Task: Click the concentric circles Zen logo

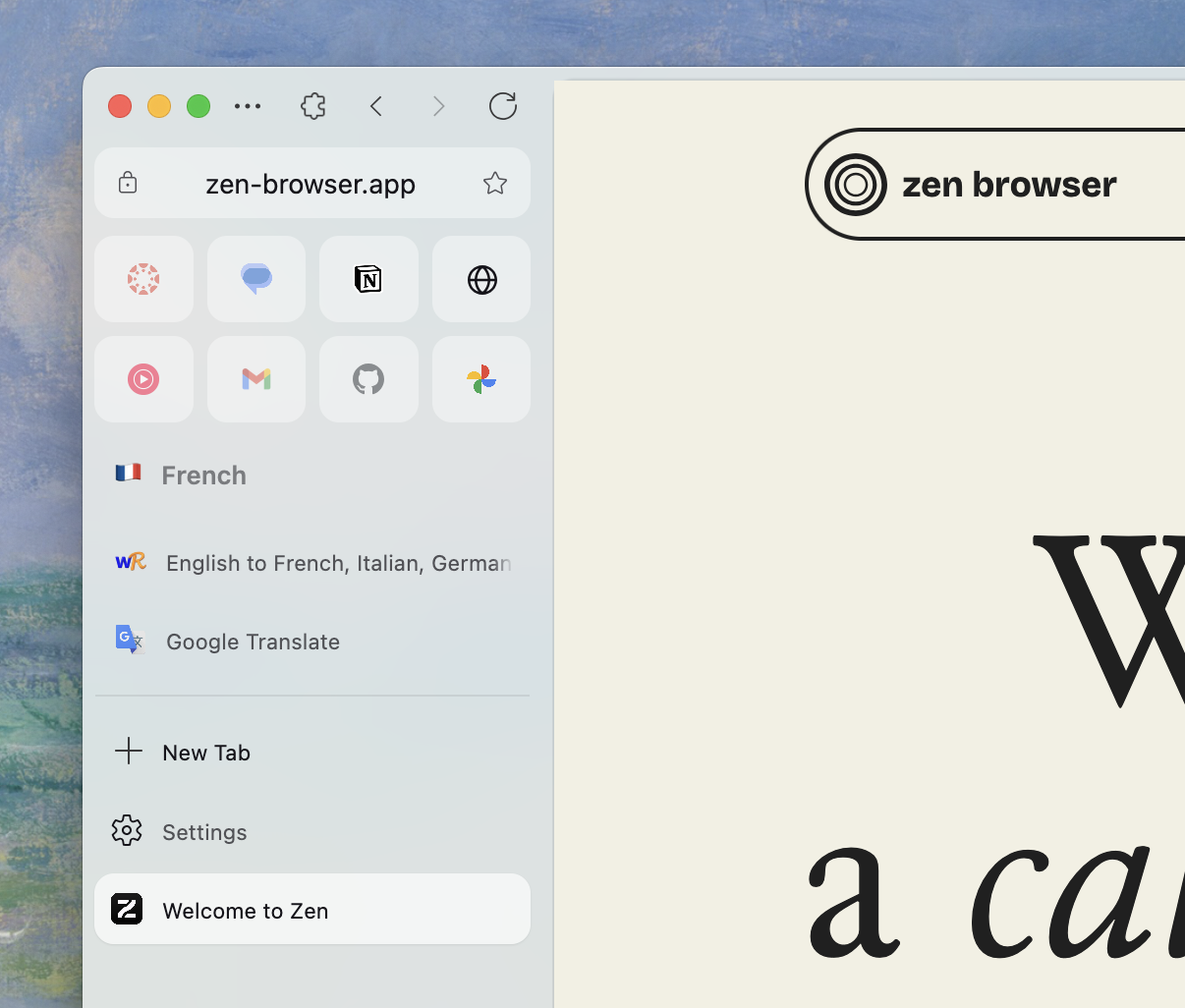Action: click(856, 184)
